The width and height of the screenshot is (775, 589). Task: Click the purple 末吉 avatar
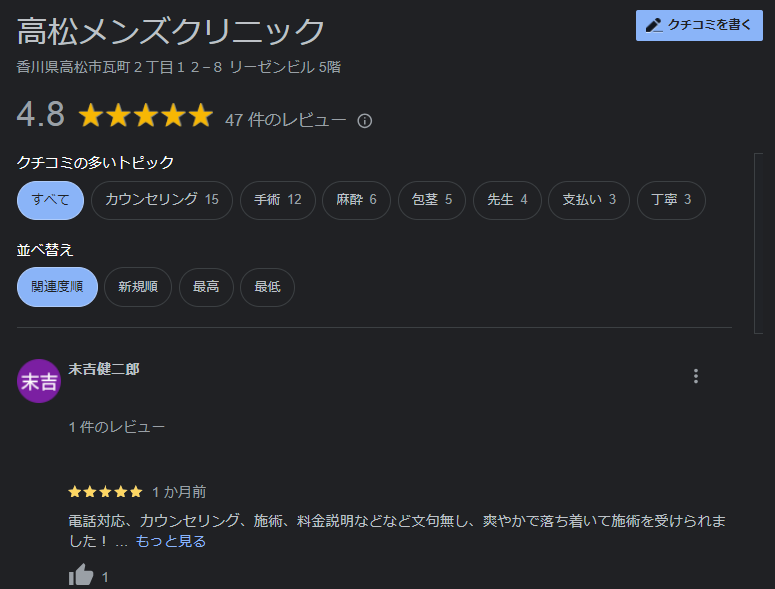point(39,381)
